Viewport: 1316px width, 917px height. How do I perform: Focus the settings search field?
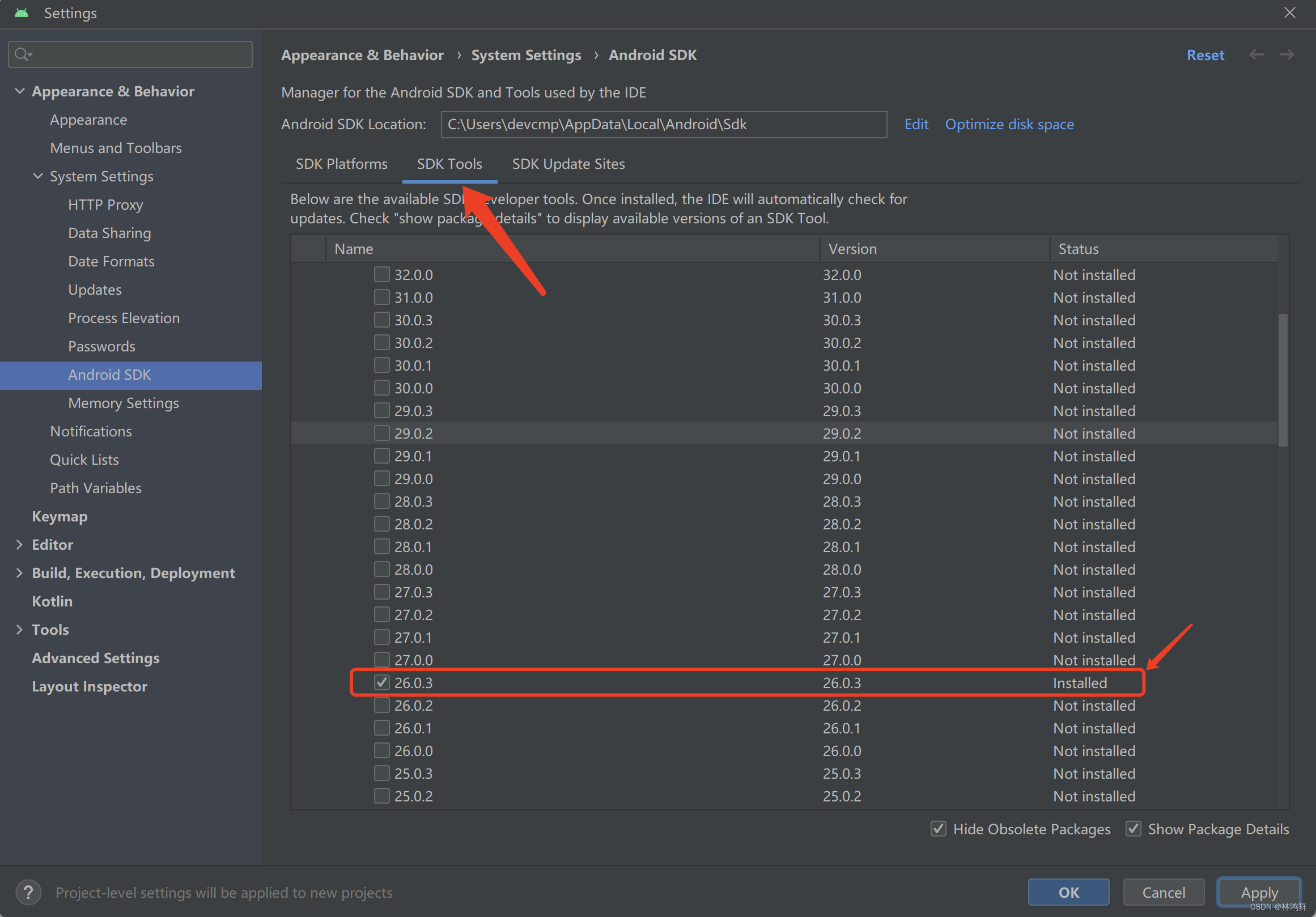coord(130,54)
